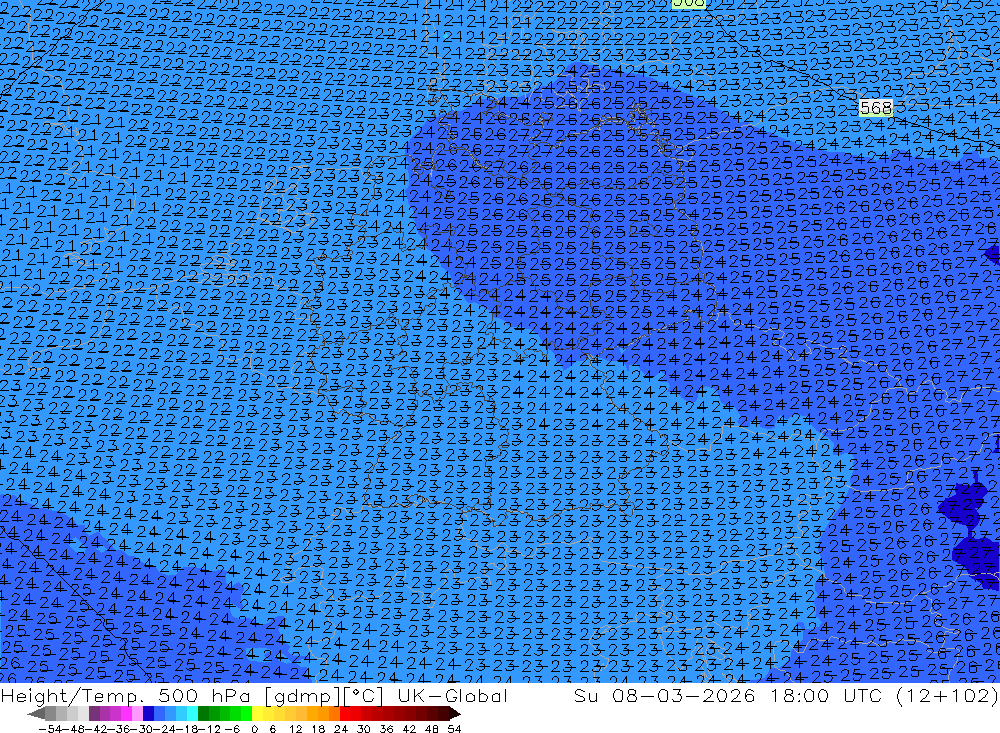
Task: Pick the bright red legend swatch above 24
Action: 345,713
